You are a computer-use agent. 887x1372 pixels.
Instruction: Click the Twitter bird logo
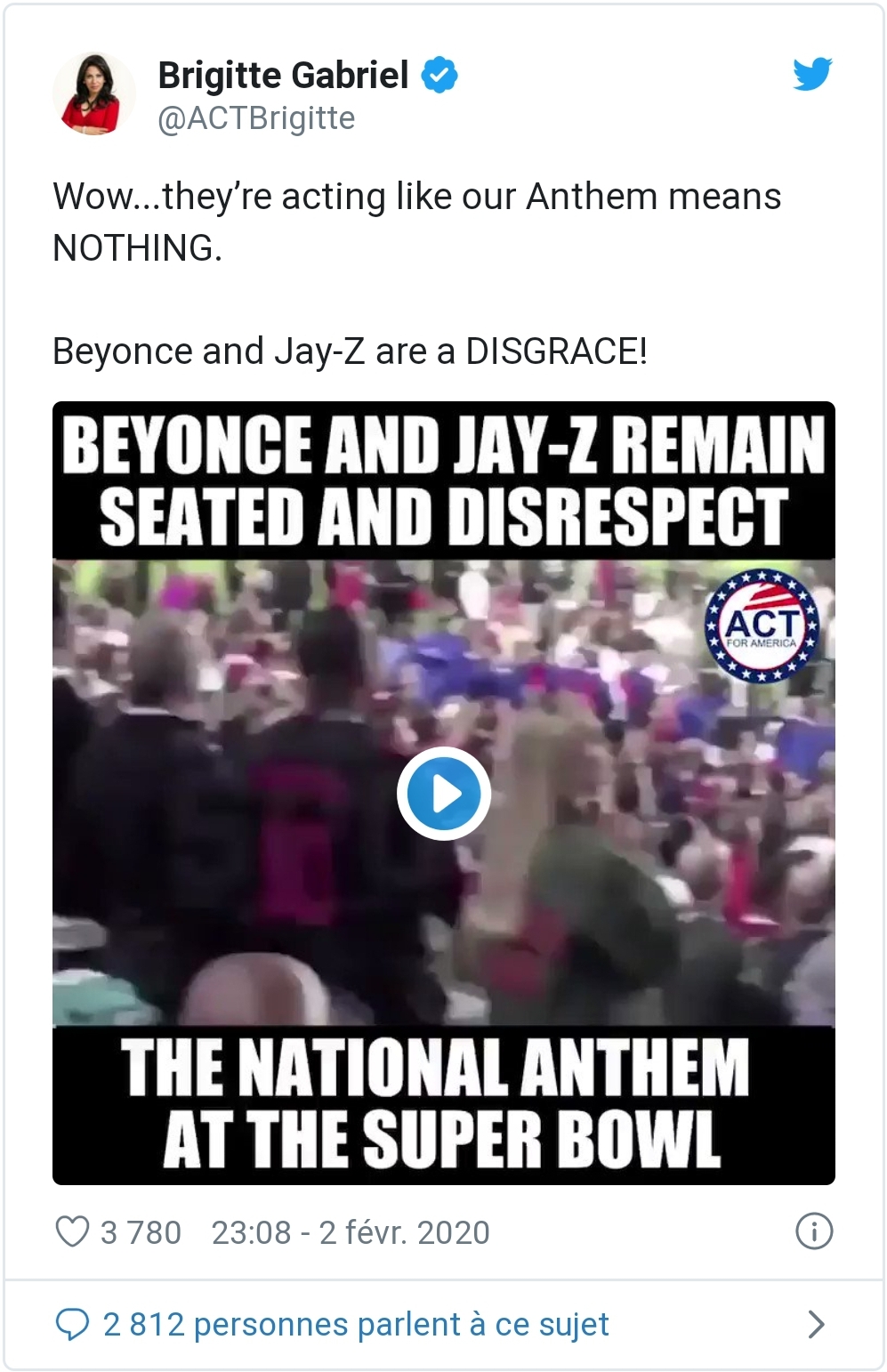[x=811, y=75]
